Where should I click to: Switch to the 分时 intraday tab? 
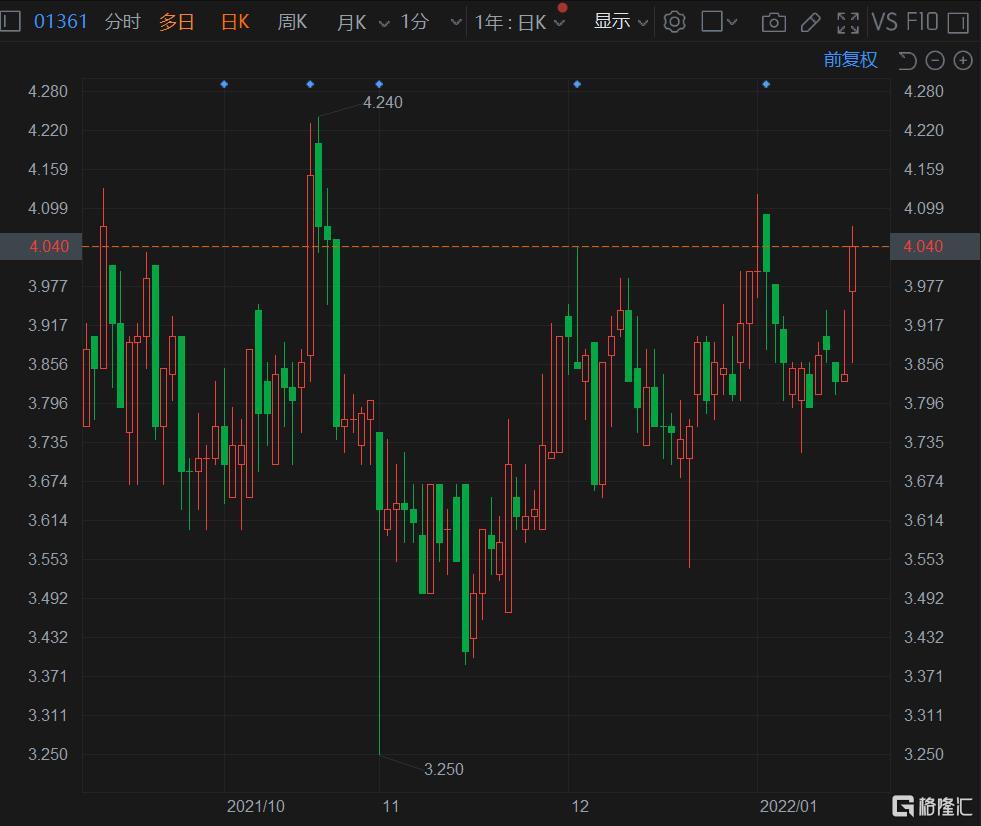123,22
